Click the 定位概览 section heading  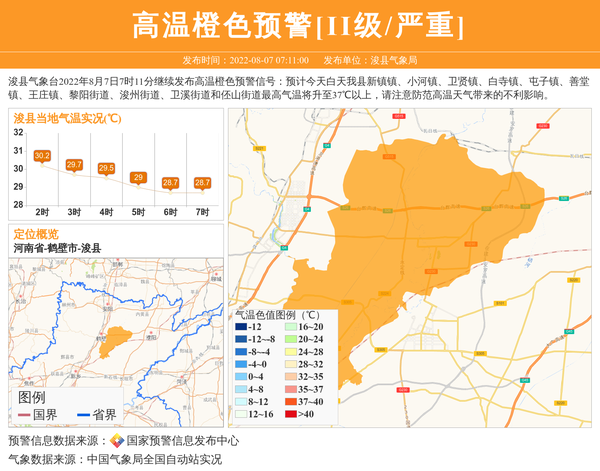tap(36, 232)
